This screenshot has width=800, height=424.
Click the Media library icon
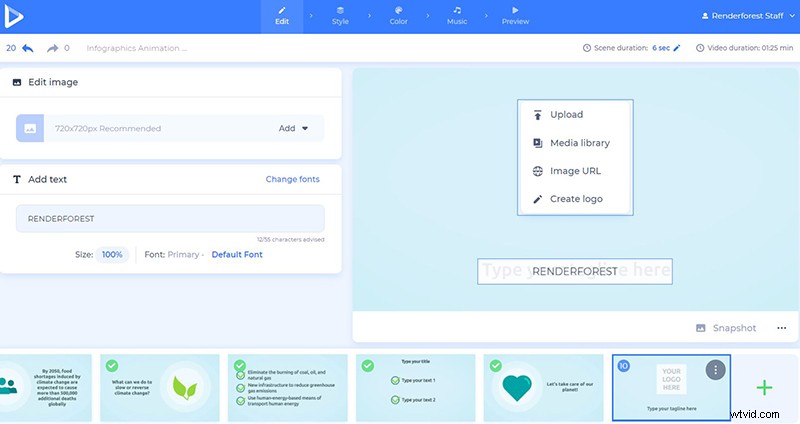pyautogui.click(x=537, y=143)
